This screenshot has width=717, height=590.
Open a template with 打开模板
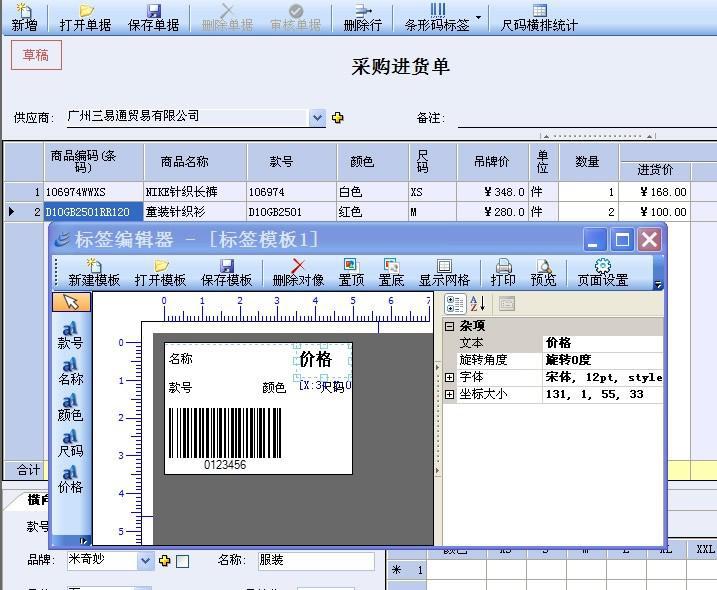(x=161, y=272)
